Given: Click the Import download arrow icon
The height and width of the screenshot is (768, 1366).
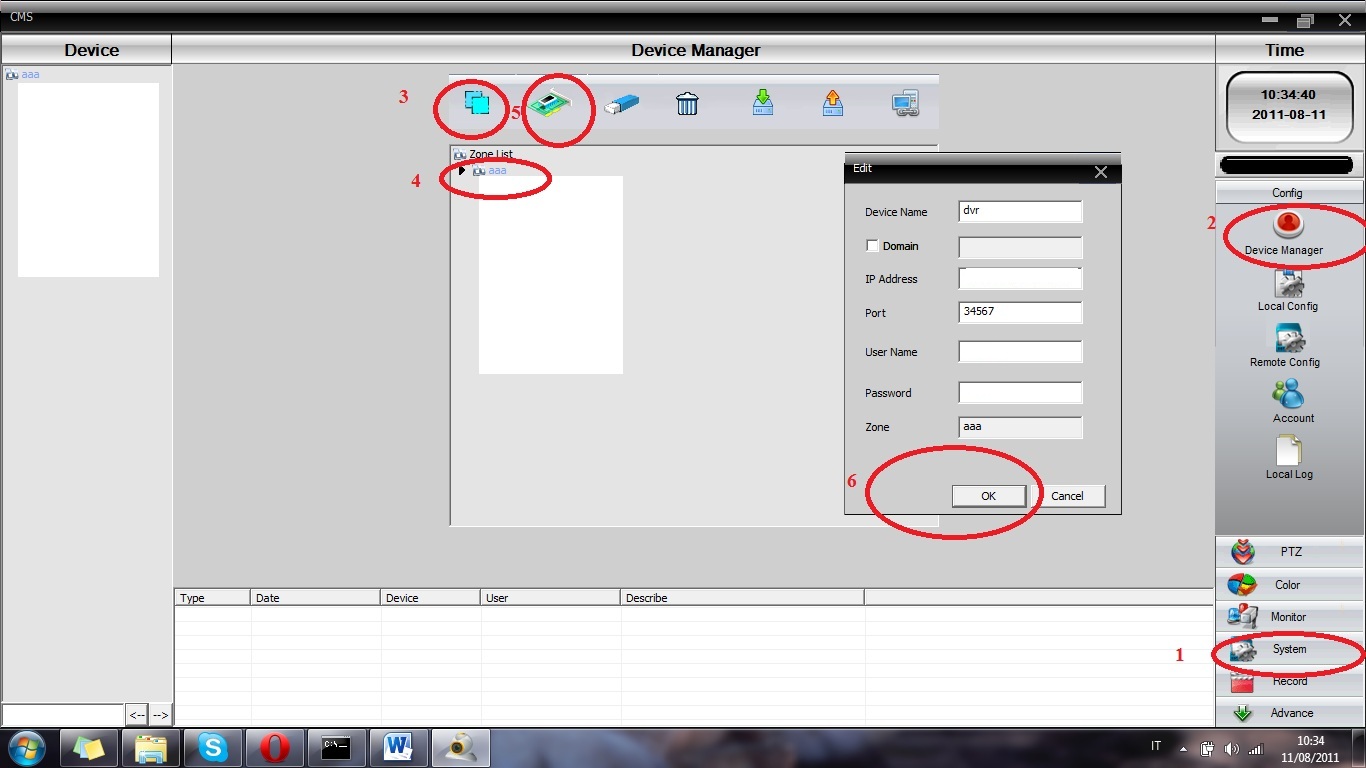Looking at the screenshot, I should (x=763, y=103).
